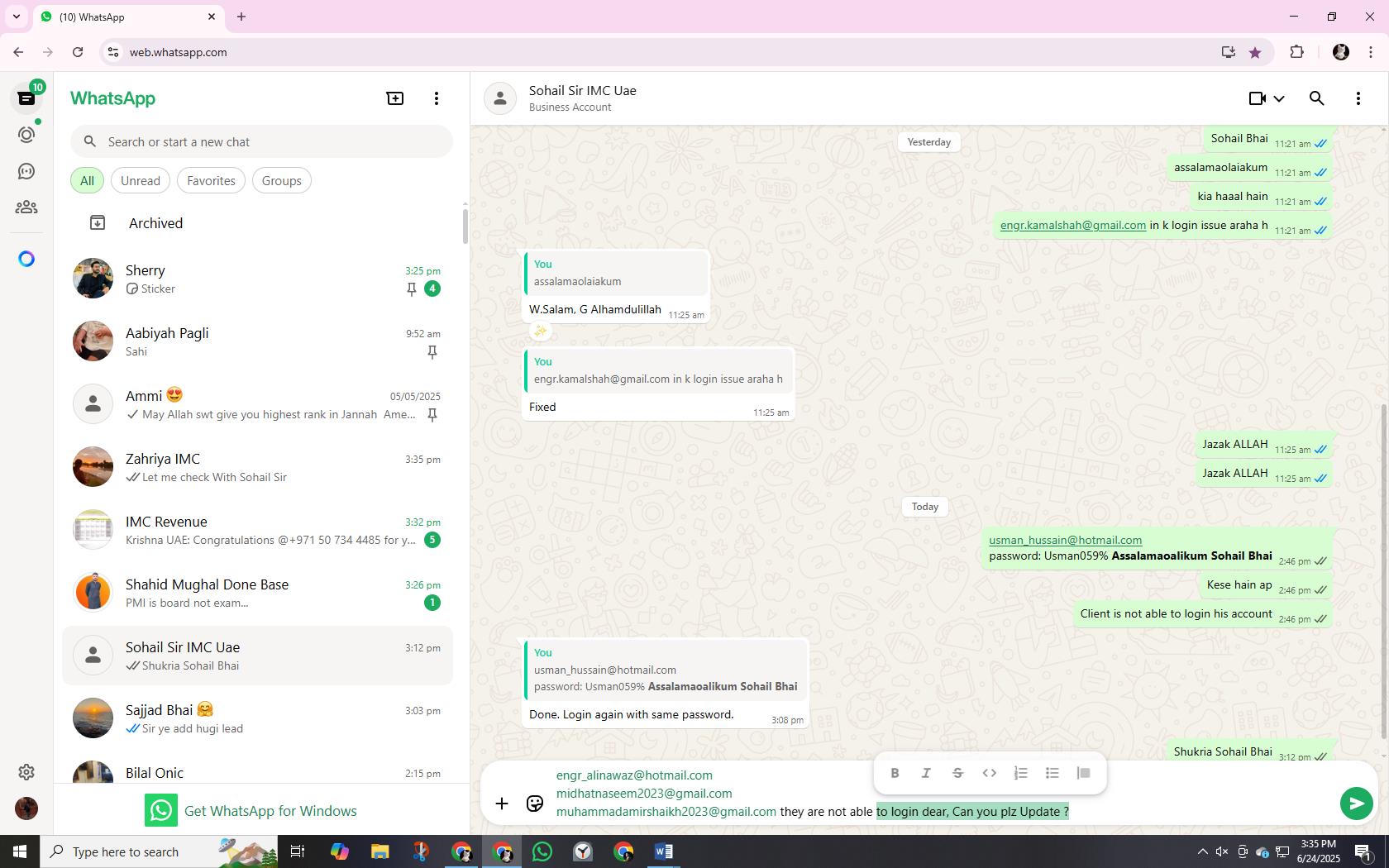Open File Explorer from the taskbar
Viewport: 1389px width, 868px height.
[x=380, y=851]
